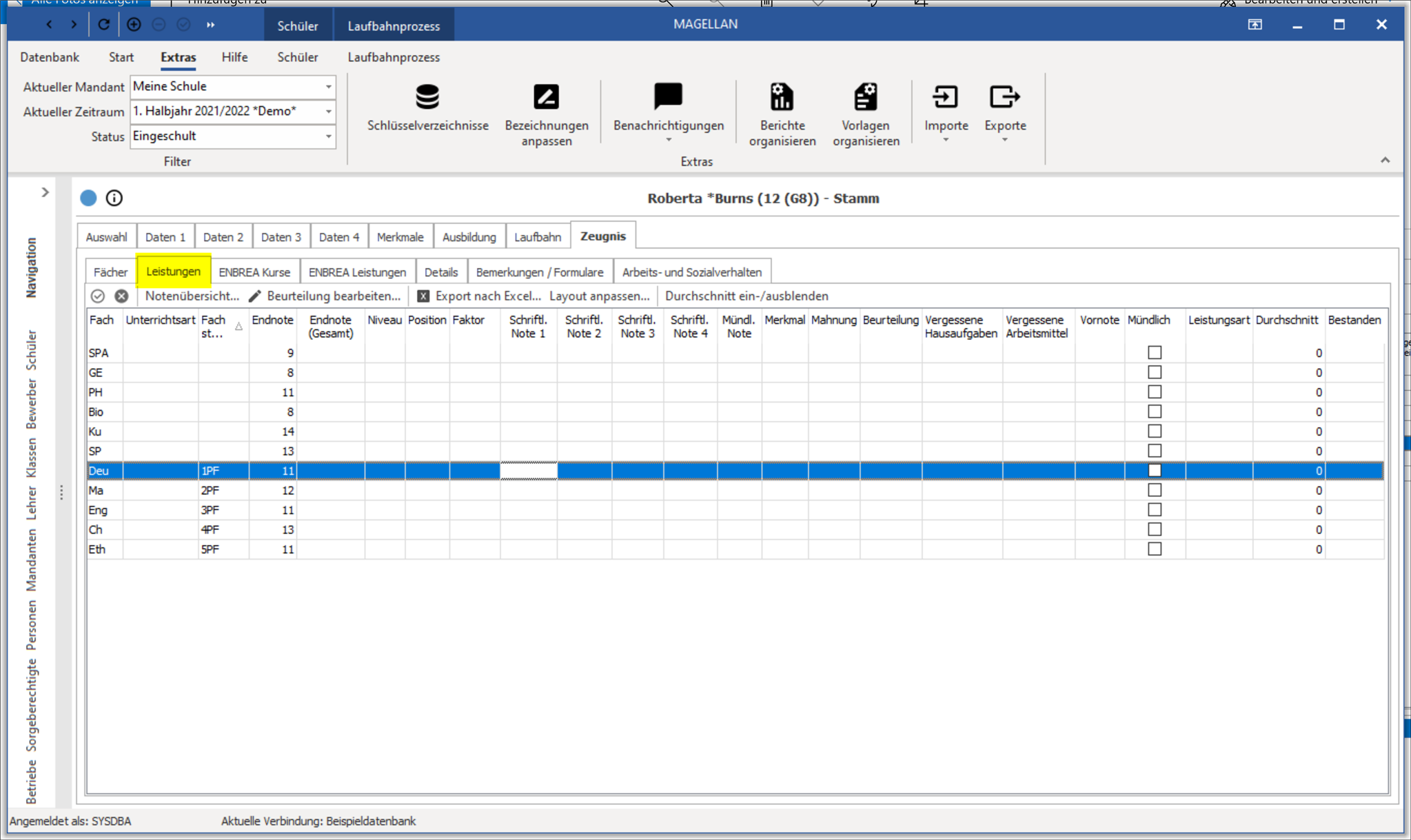
Task: Click the Vorlagen organisieren icon
Action: point(867,99)
